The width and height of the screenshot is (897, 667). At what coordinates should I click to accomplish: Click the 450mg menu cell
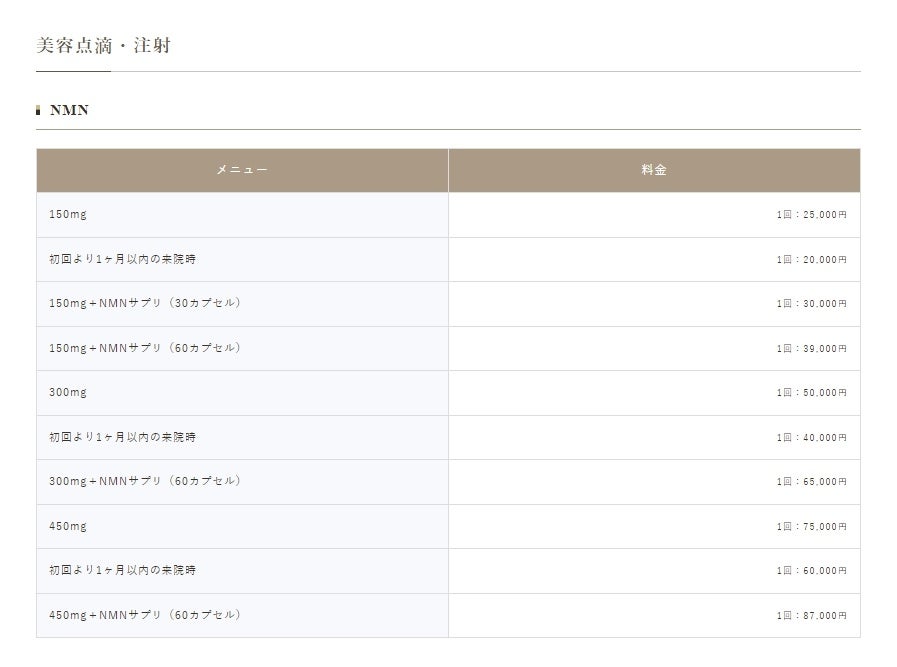pyautogui.click(x=243, y=526)
